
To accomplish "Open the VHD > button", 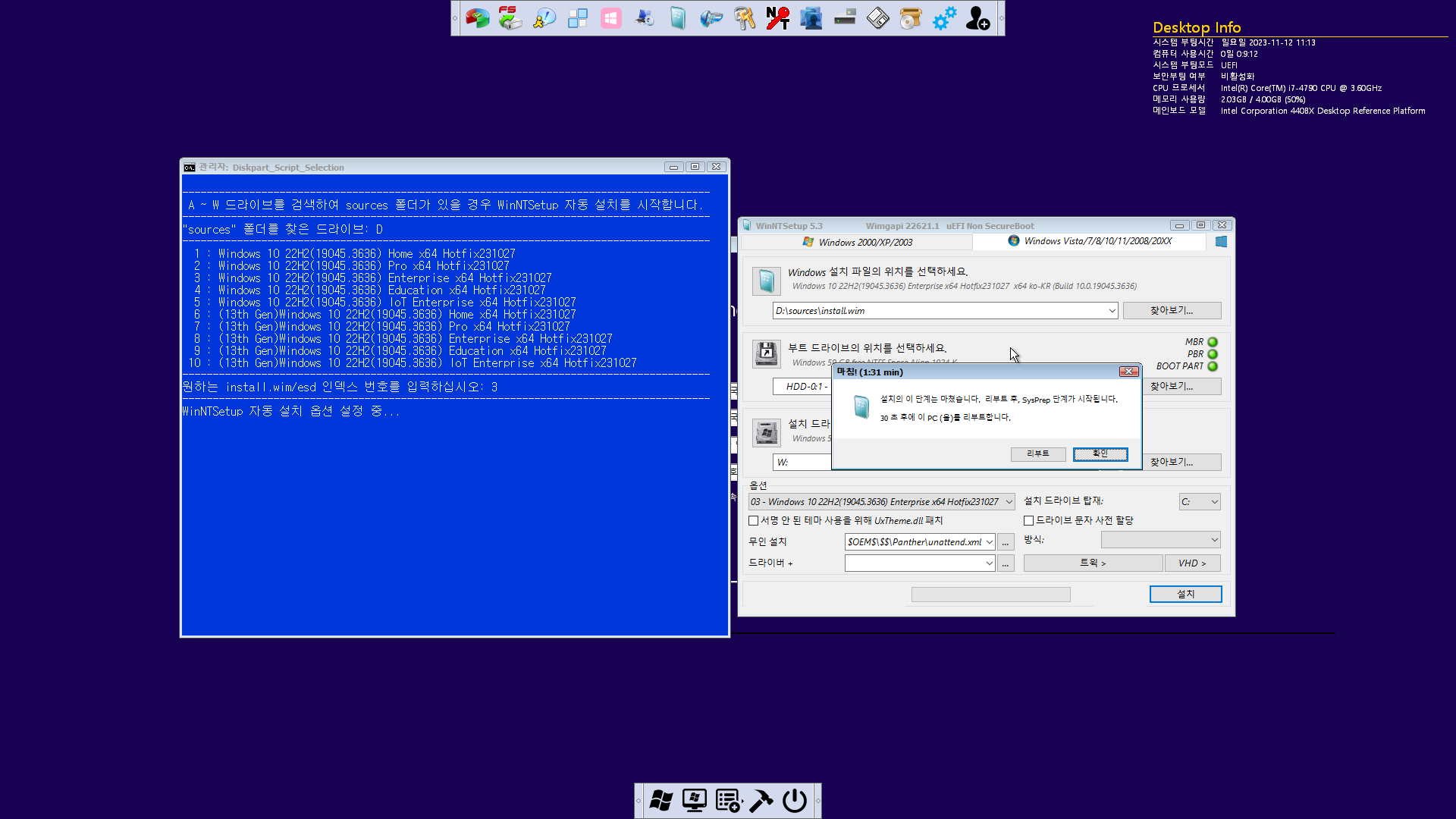I will point(1192,563).
